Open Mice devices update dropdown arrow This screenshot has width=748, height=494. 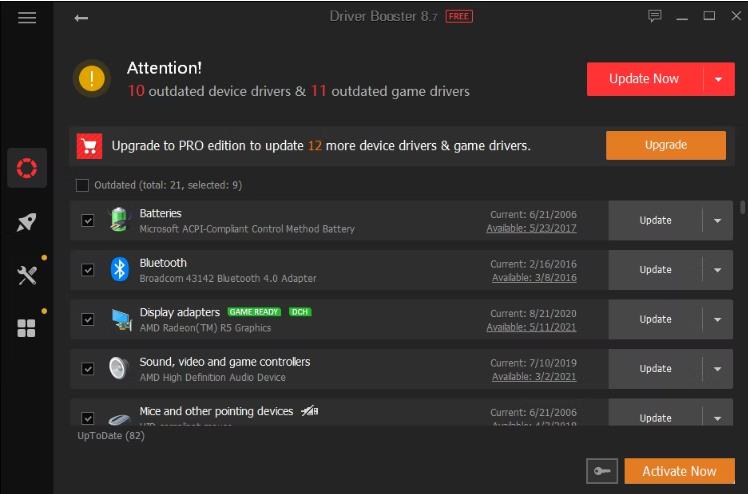click(x=717, y=418)
